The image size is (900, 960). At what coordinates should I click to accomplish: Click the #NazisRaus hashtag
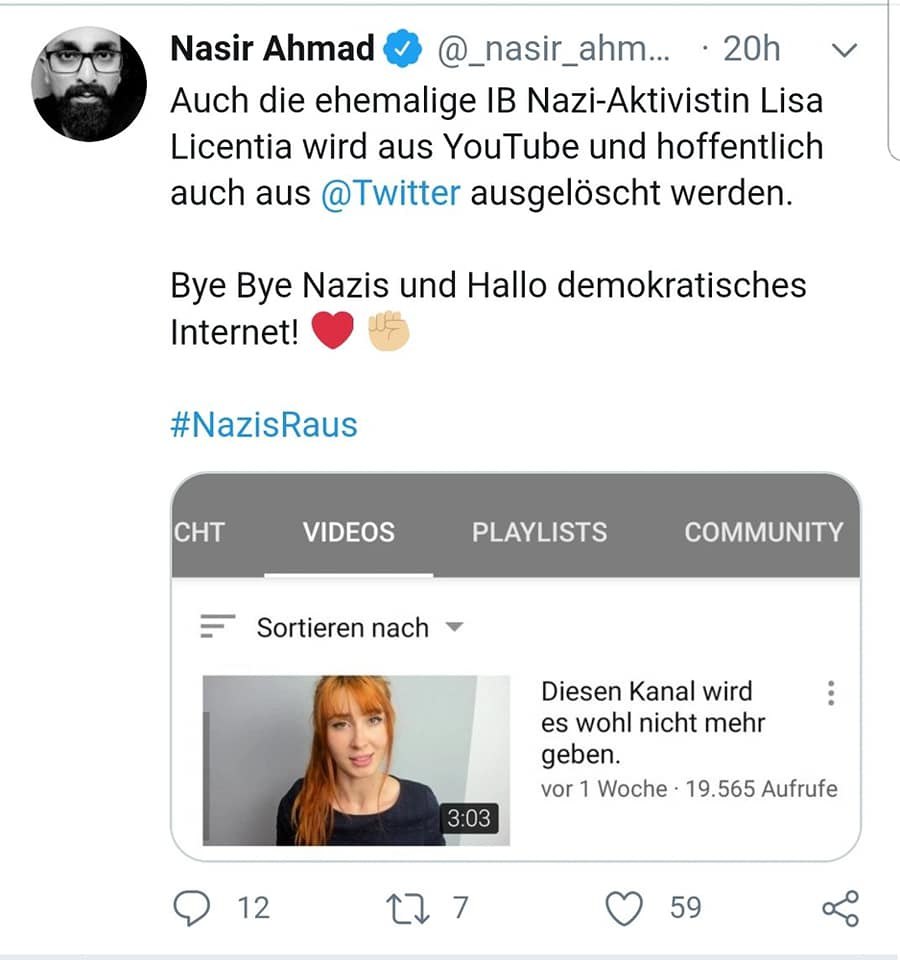coord(264,424)
